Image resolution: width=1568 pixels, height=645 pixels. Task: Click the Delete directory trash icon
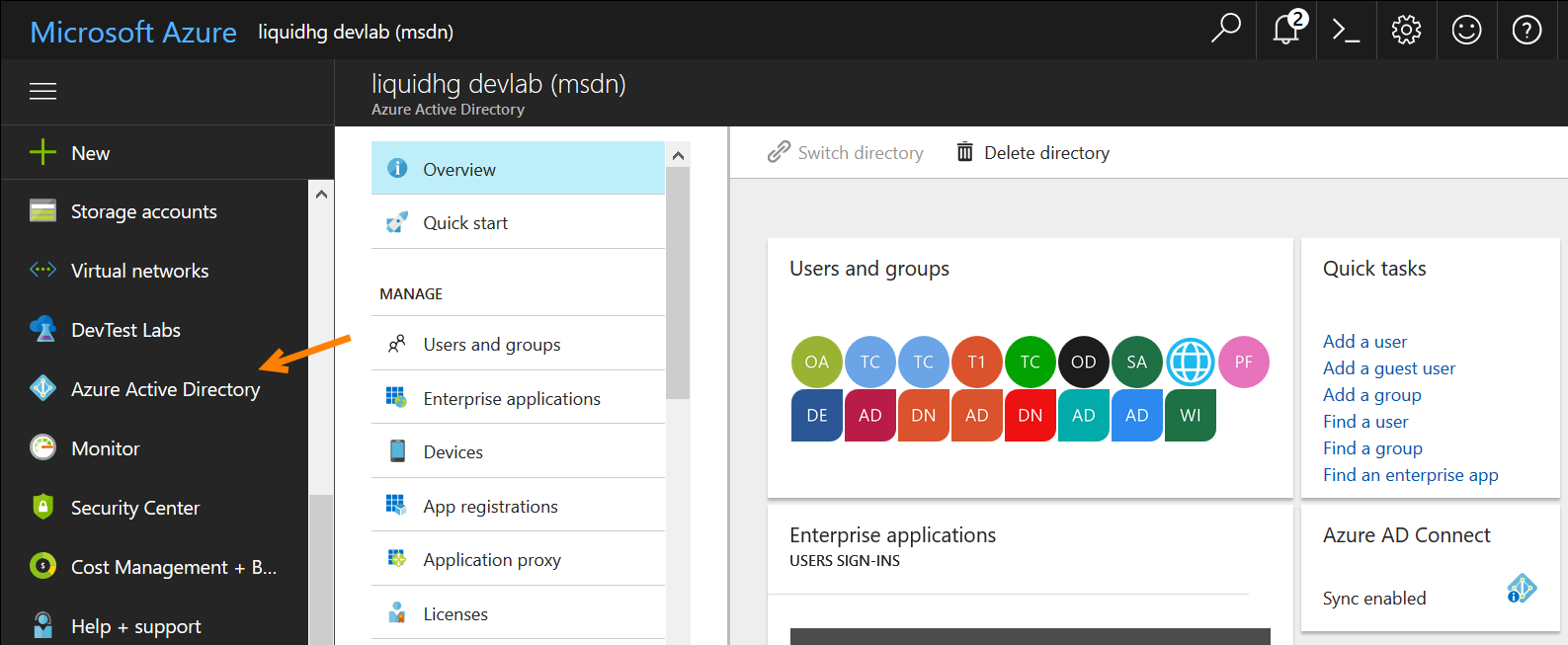point(965,152)
